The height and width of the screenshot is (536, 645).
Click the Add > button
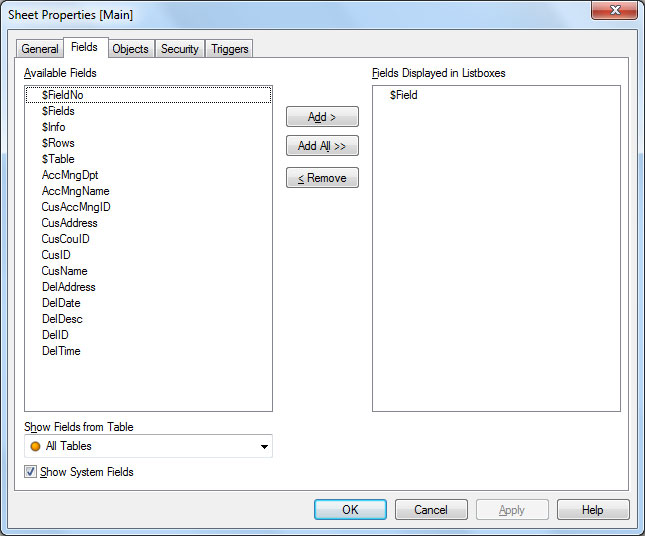pos(322,117)
